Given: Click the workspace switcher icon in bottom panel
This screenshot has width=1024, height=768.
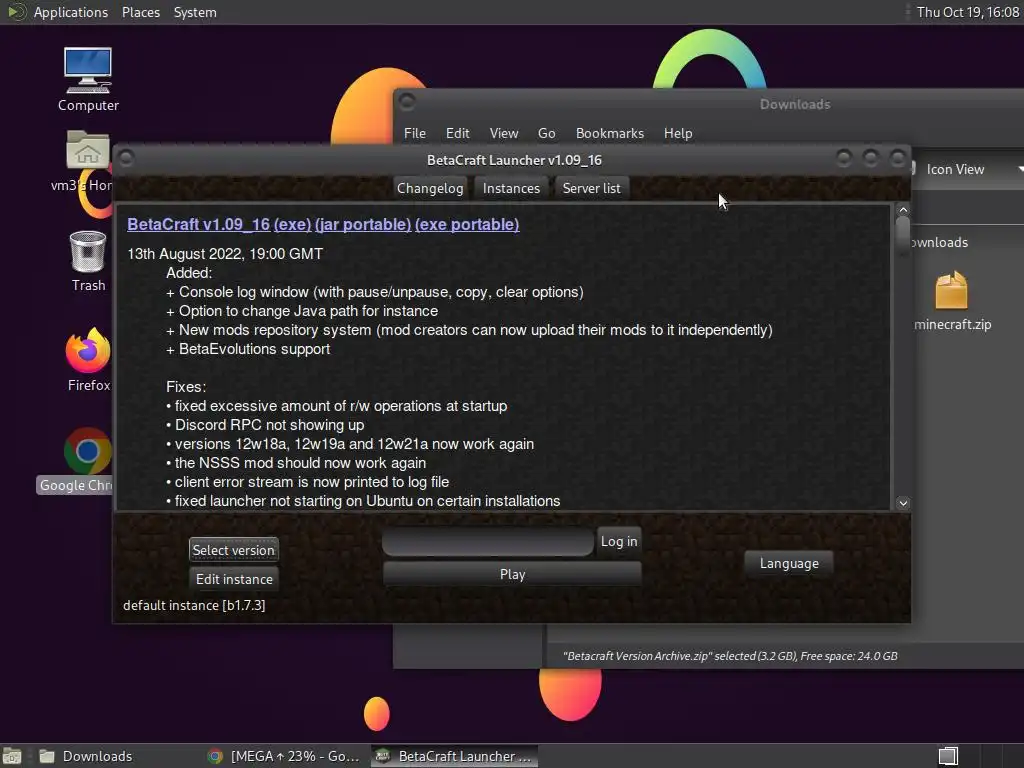Looking at the screenshot, I should click(948, 756).
